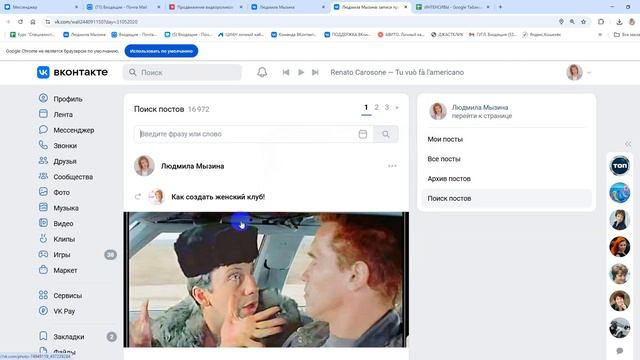Open the Профиль sidebar item
Viewport: 640px width, 360px height.
[x=67, y=99]
